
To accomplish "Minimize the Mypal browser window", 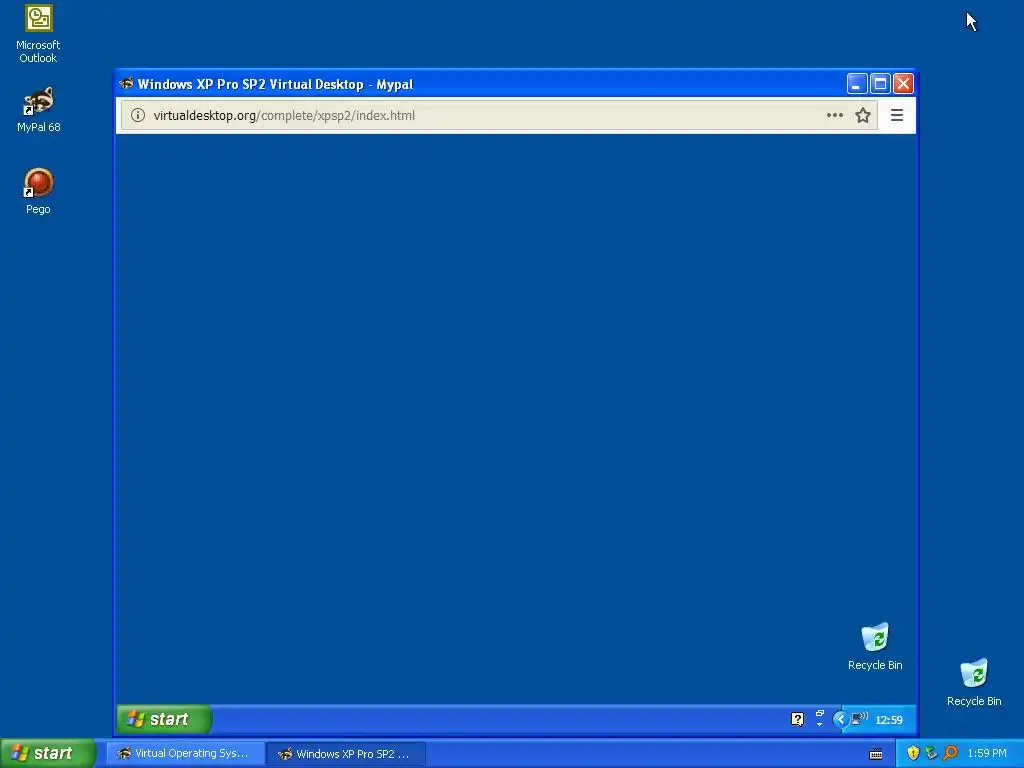I will [x=857, y=84].
